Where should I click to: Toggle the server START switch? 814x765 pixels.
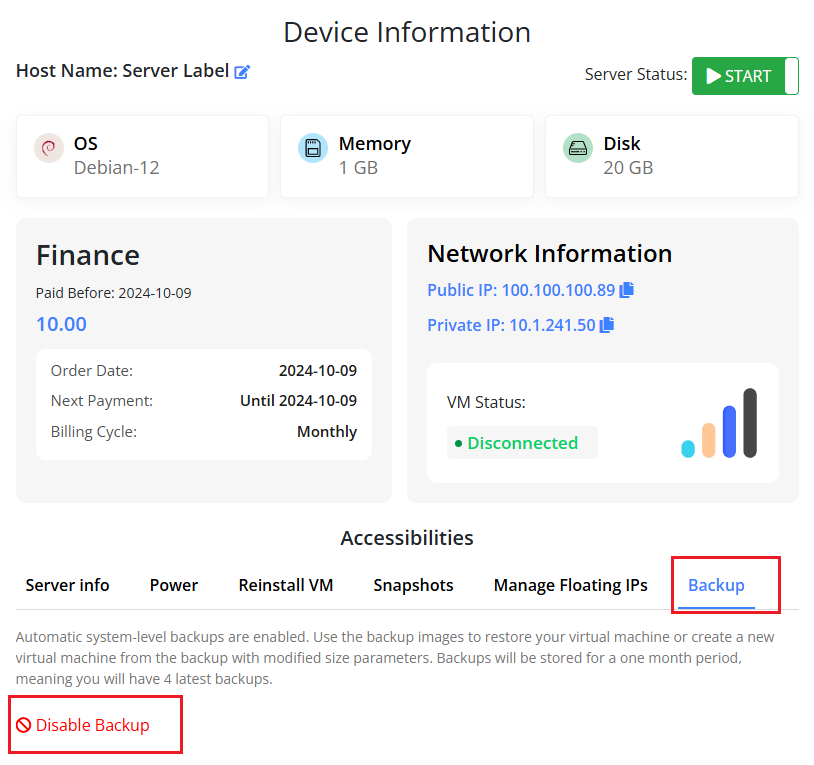[745, 76]
